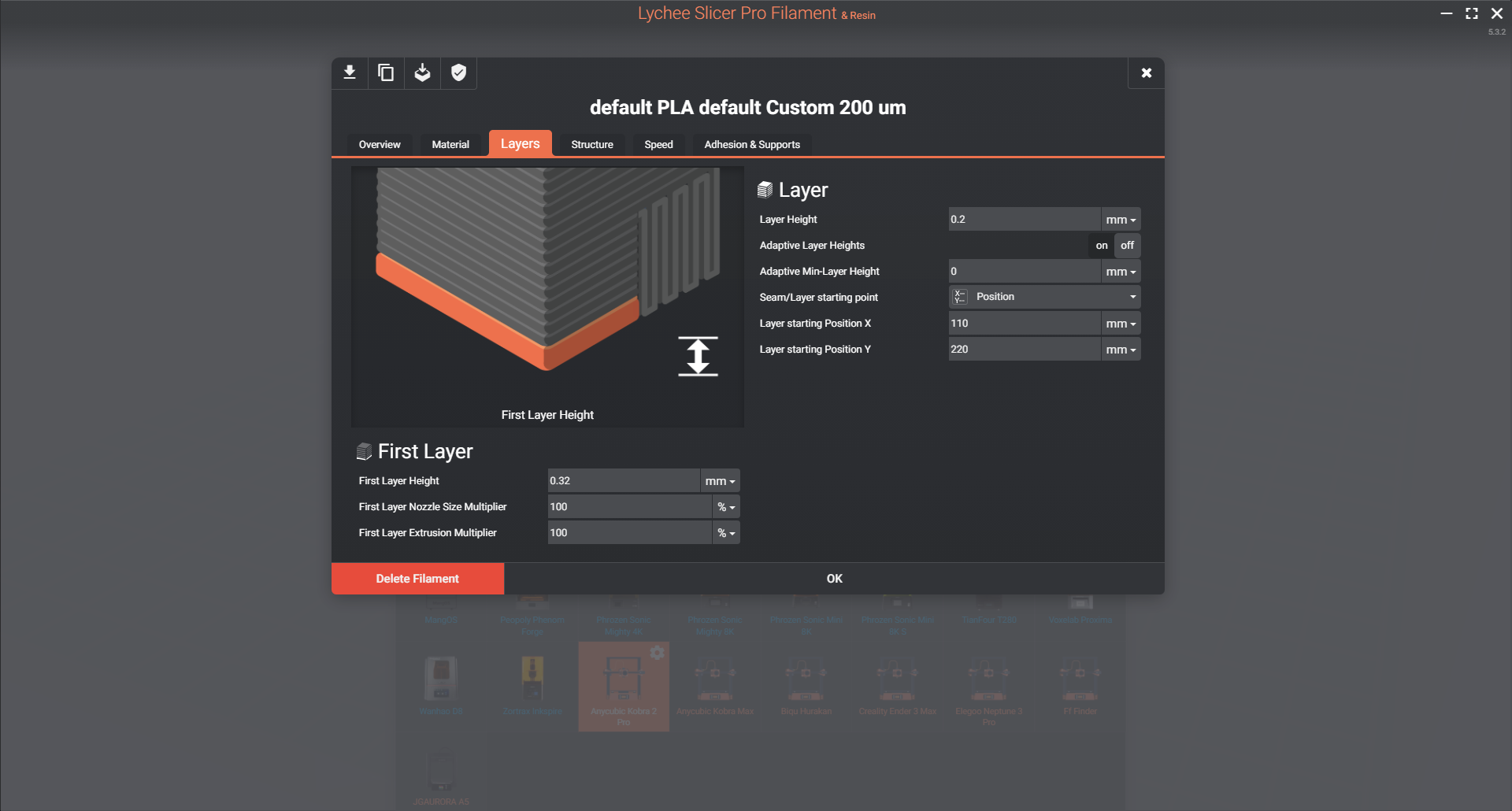Click the First Layer section icon

coord(364,451)
